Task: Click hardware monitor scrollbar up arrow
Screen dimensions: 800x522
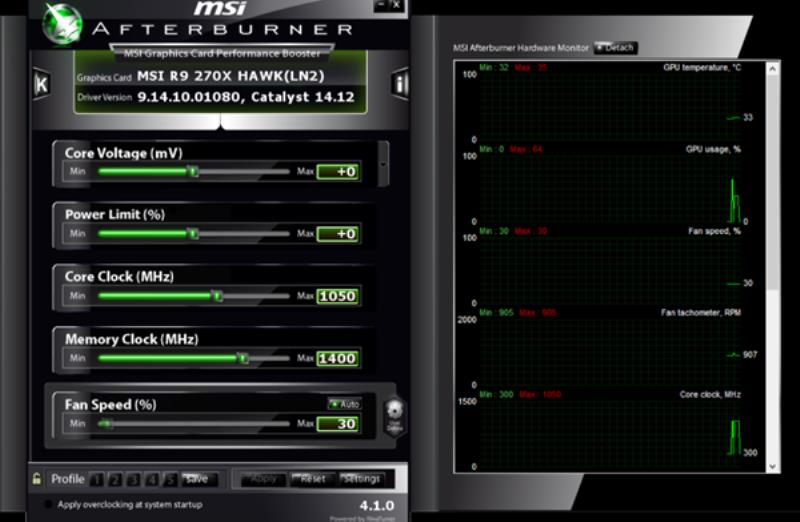Action: pyautogui.click(x=772, y=68)
